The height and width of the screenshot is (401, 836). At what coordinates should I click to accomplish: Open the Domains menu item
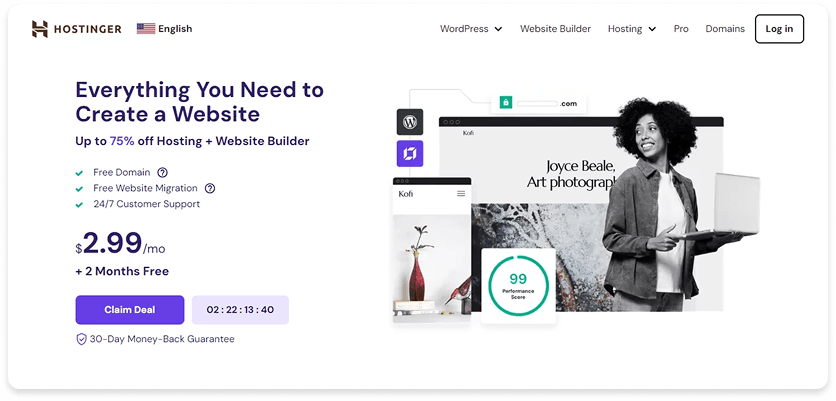point(725,29)
